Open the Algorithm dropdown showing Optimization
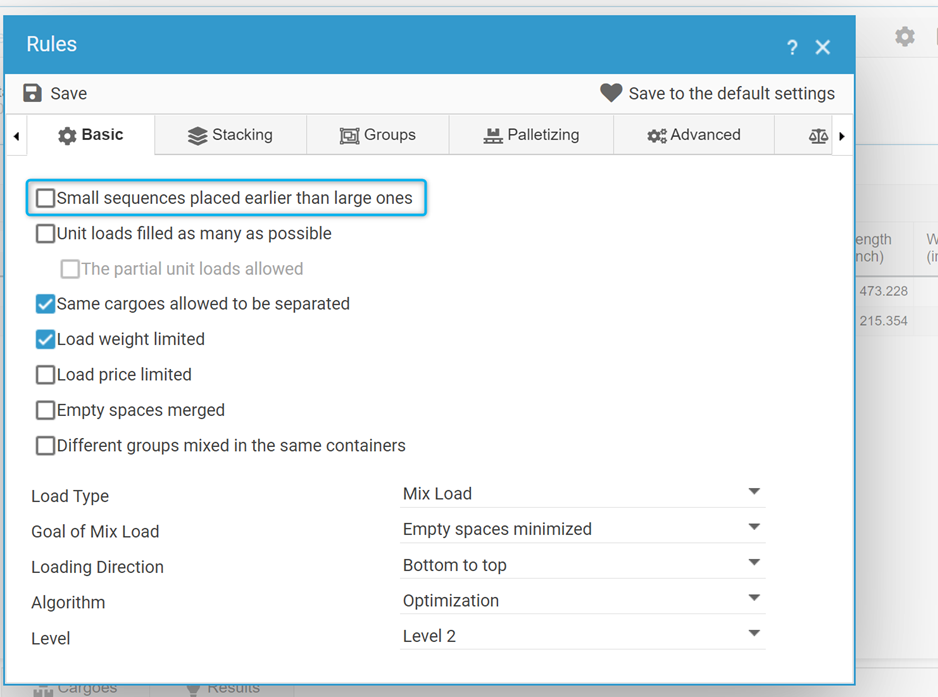The width and height of the screenshot is (938, 697). click(x=583, y=600)
